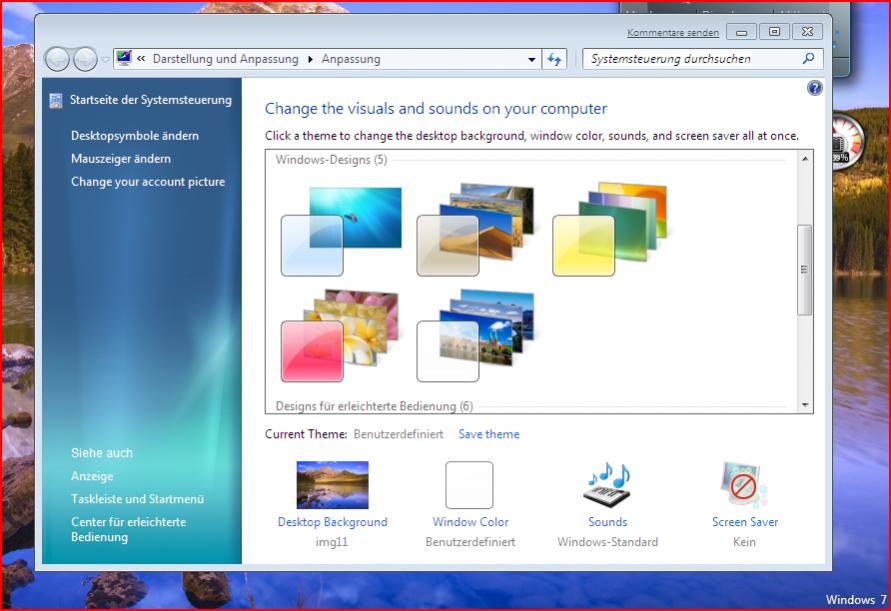This screenshot has height=611, width=891.
Task: Expand the breadcrumb arrow after Darstellung und Anpassung
Action: click(x=310, y=59)
